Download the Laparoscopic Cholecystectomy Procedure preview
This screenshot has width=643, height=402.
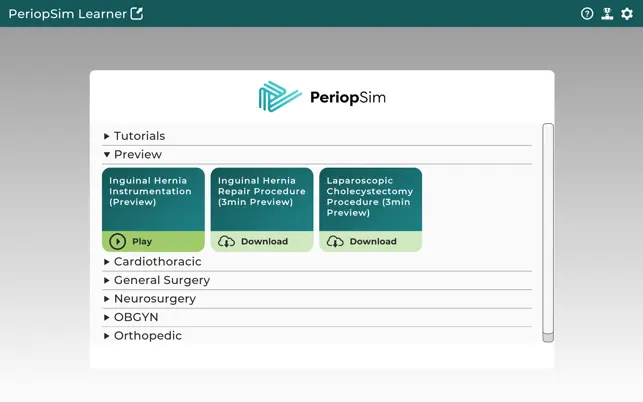(371, 241)
